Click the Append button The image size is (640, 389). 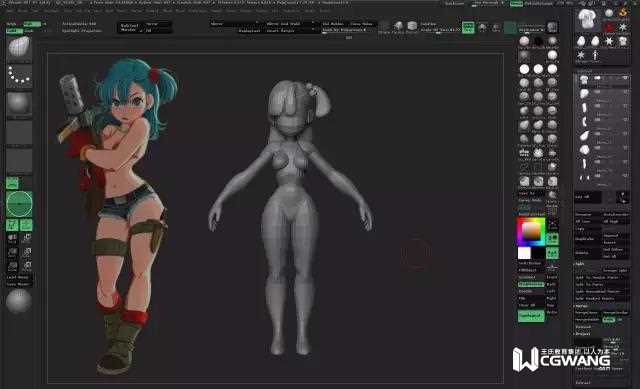tap(616, 236)
